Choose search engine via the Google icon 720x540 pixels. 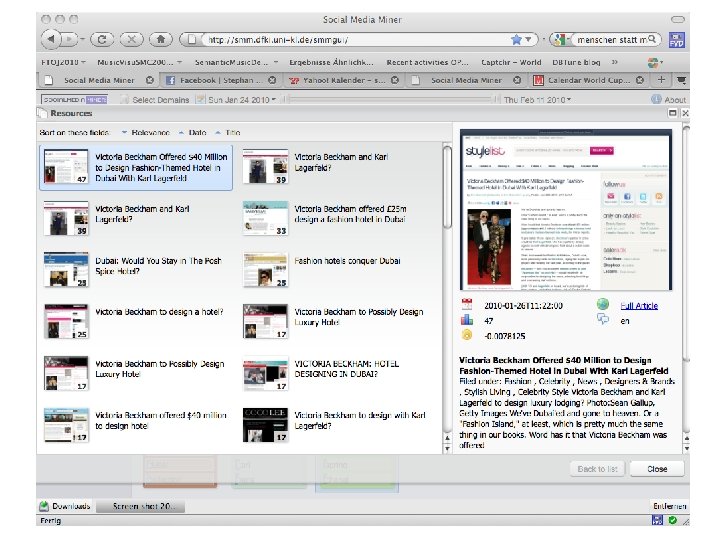click(x=559, y=40)
